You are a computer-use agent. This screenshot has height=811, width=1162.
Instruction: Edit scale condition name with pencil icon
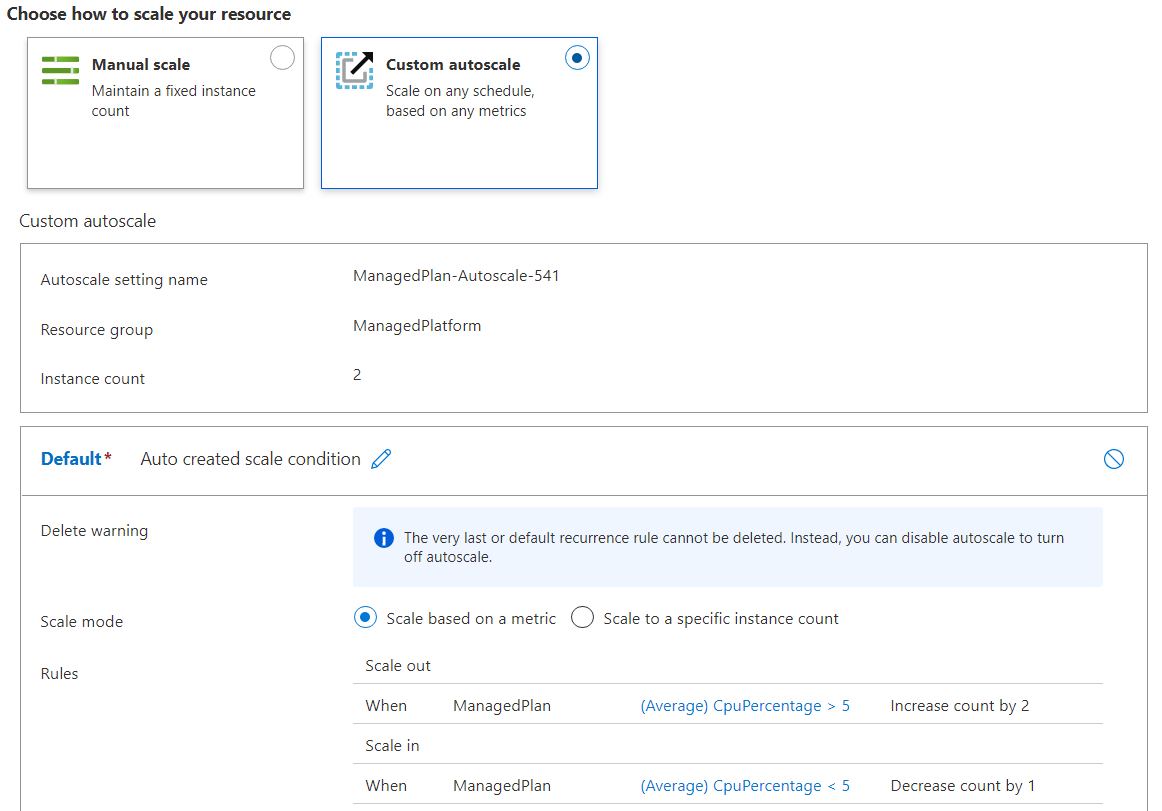tap(381, 459)
